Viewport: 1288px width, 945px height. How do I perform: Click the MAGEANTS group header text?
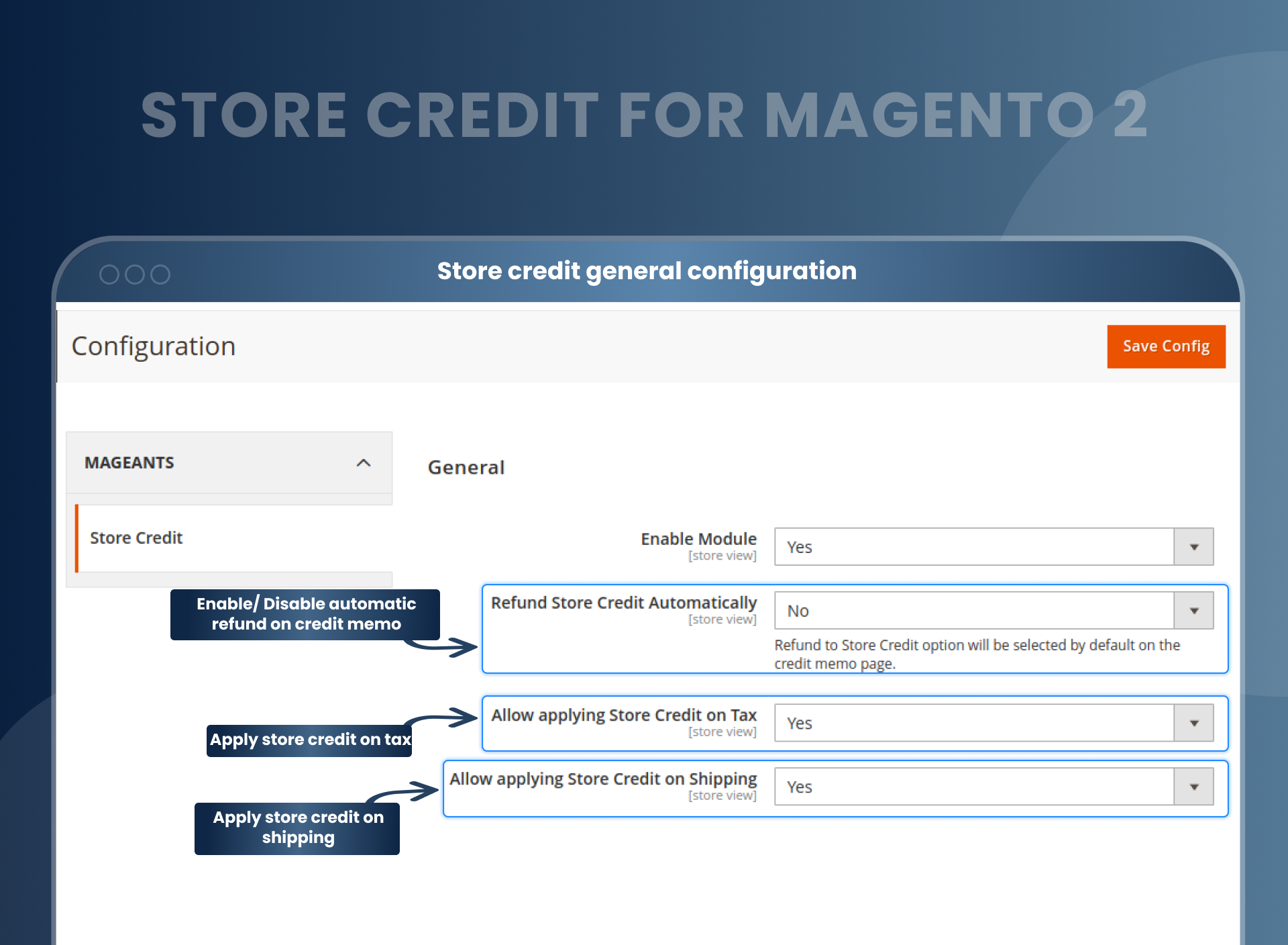(x=129, y=463)
